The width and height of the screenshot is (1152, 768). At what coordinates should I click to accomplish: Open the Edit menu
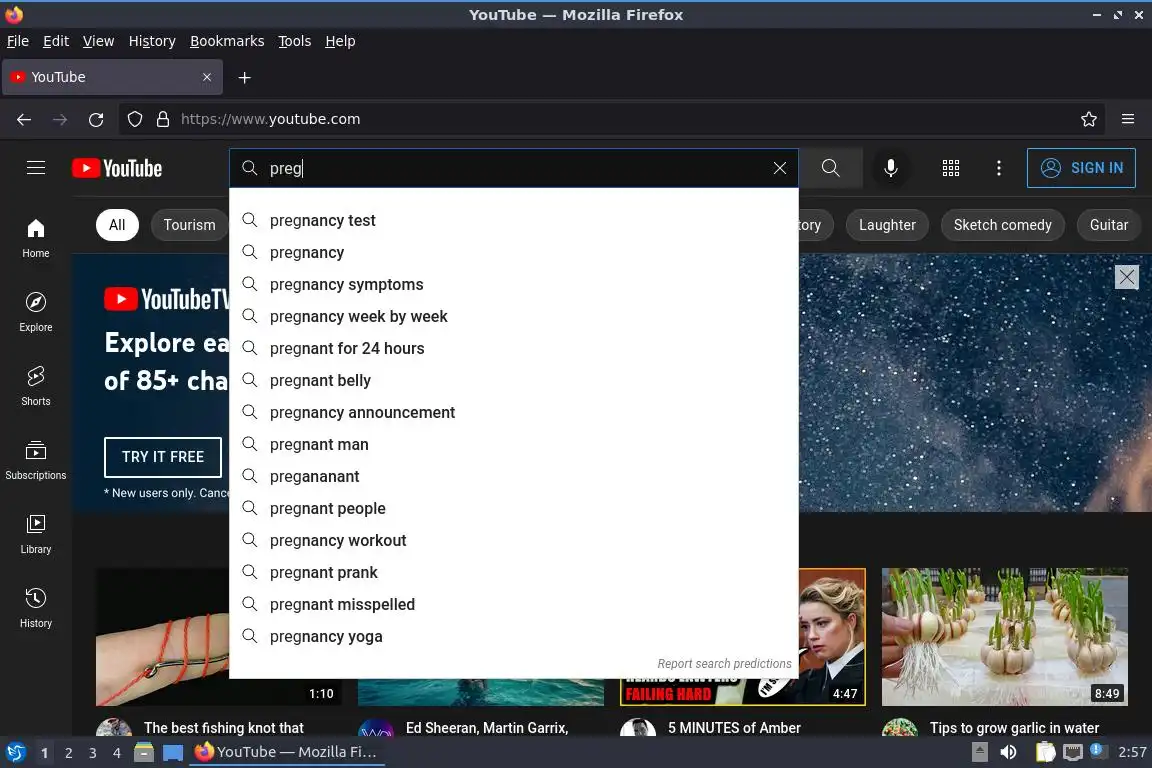[x=56, y=41]
